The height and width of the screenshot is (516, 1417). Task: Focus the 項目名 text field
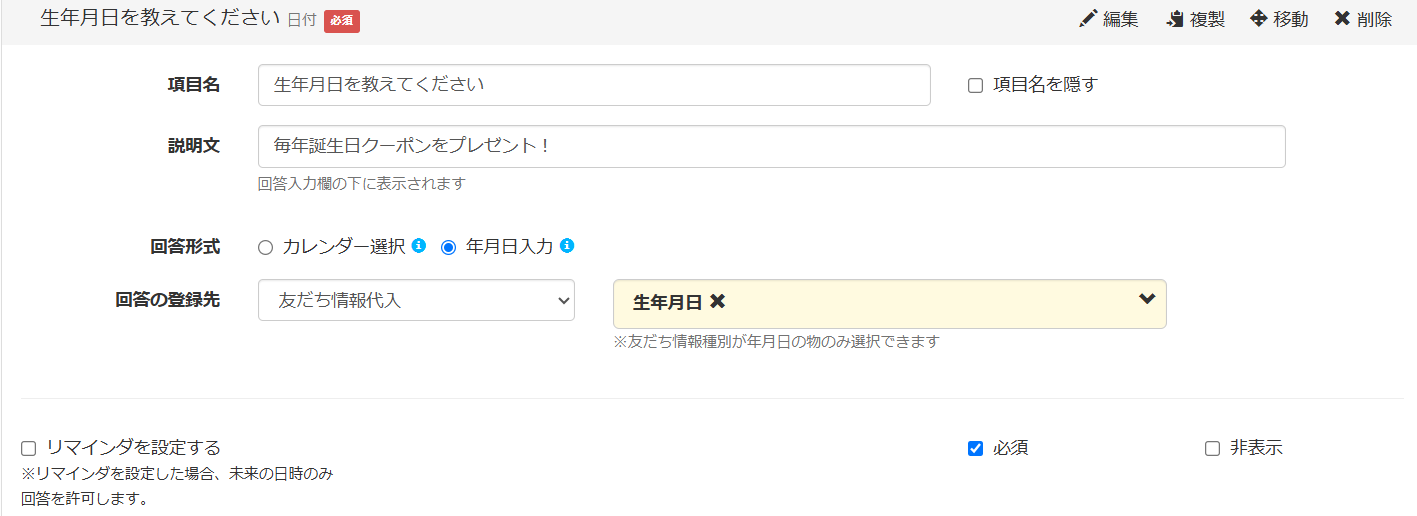click(594, 85)
